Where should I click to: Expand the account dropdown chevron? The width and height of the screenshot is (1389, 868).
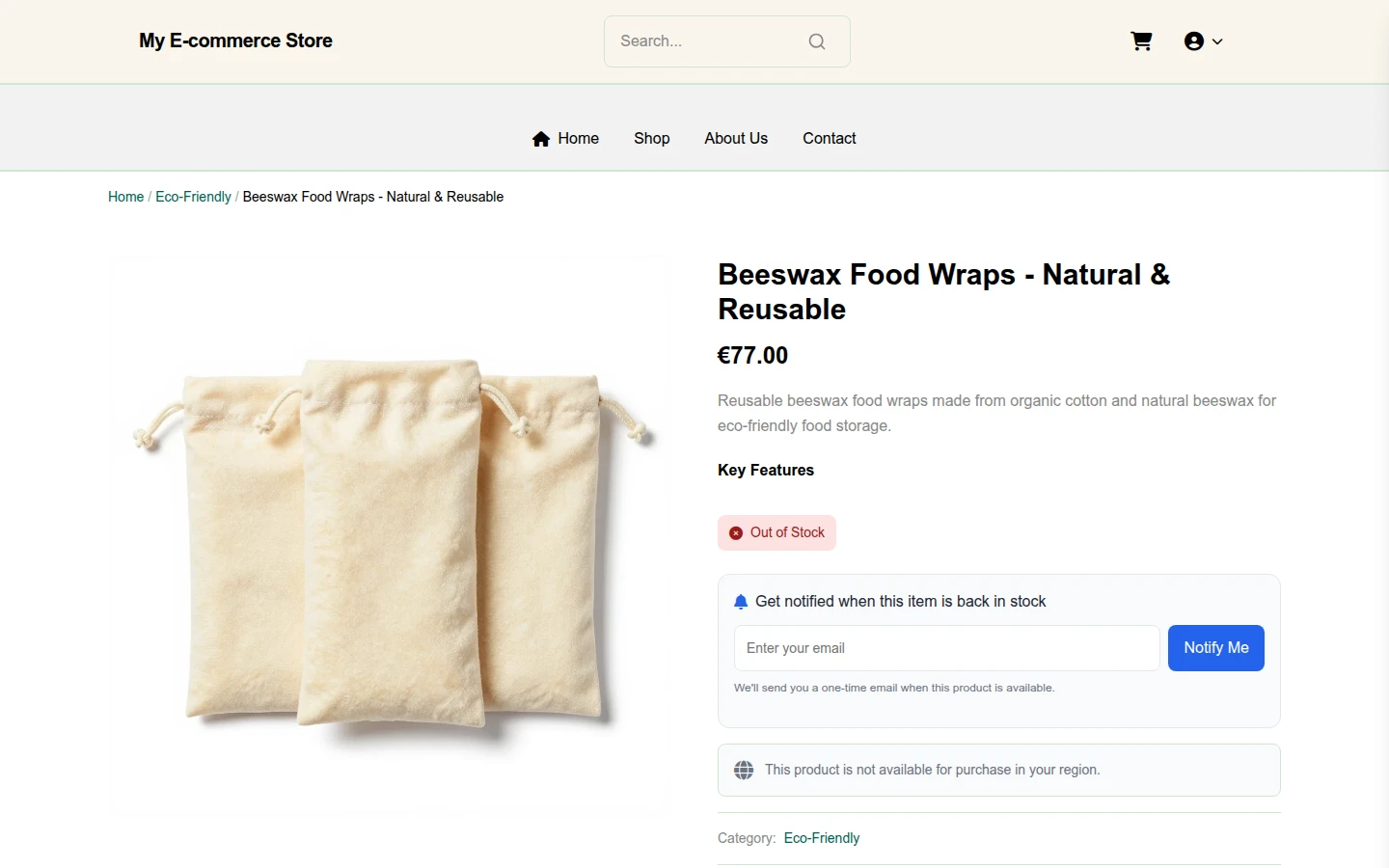coord(1217,41)
